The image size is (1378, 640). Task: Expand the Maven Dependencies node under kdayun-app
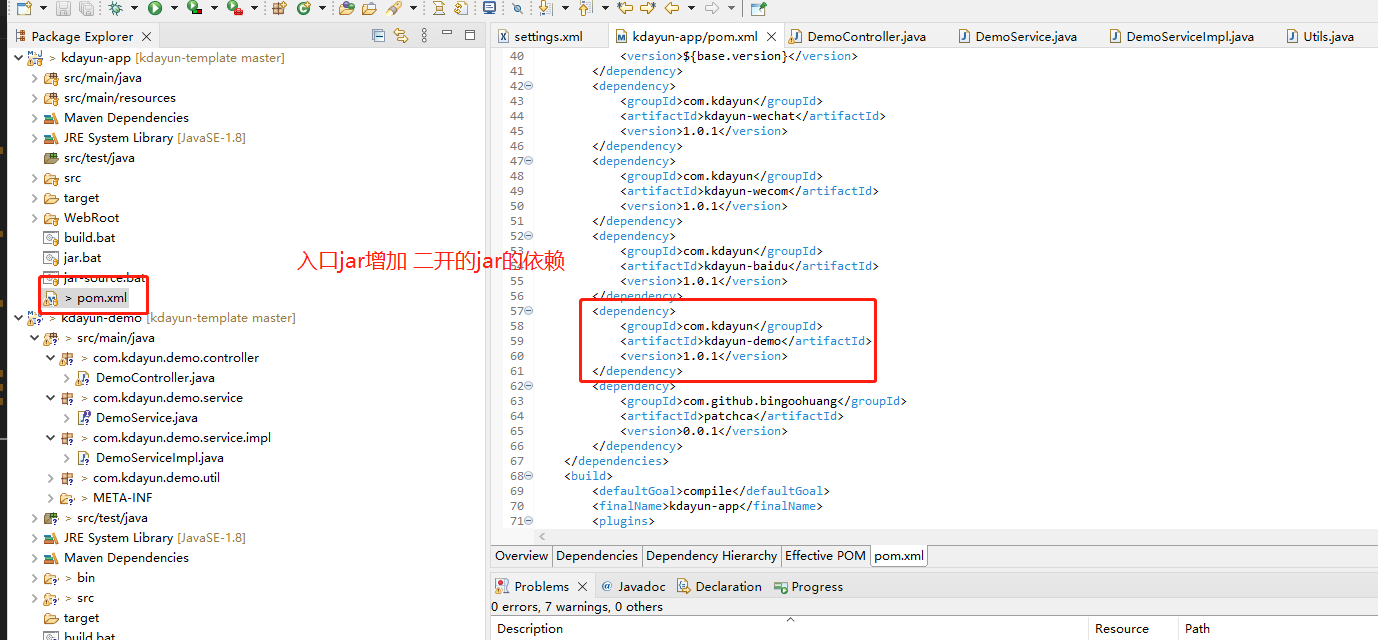(35, 118)
